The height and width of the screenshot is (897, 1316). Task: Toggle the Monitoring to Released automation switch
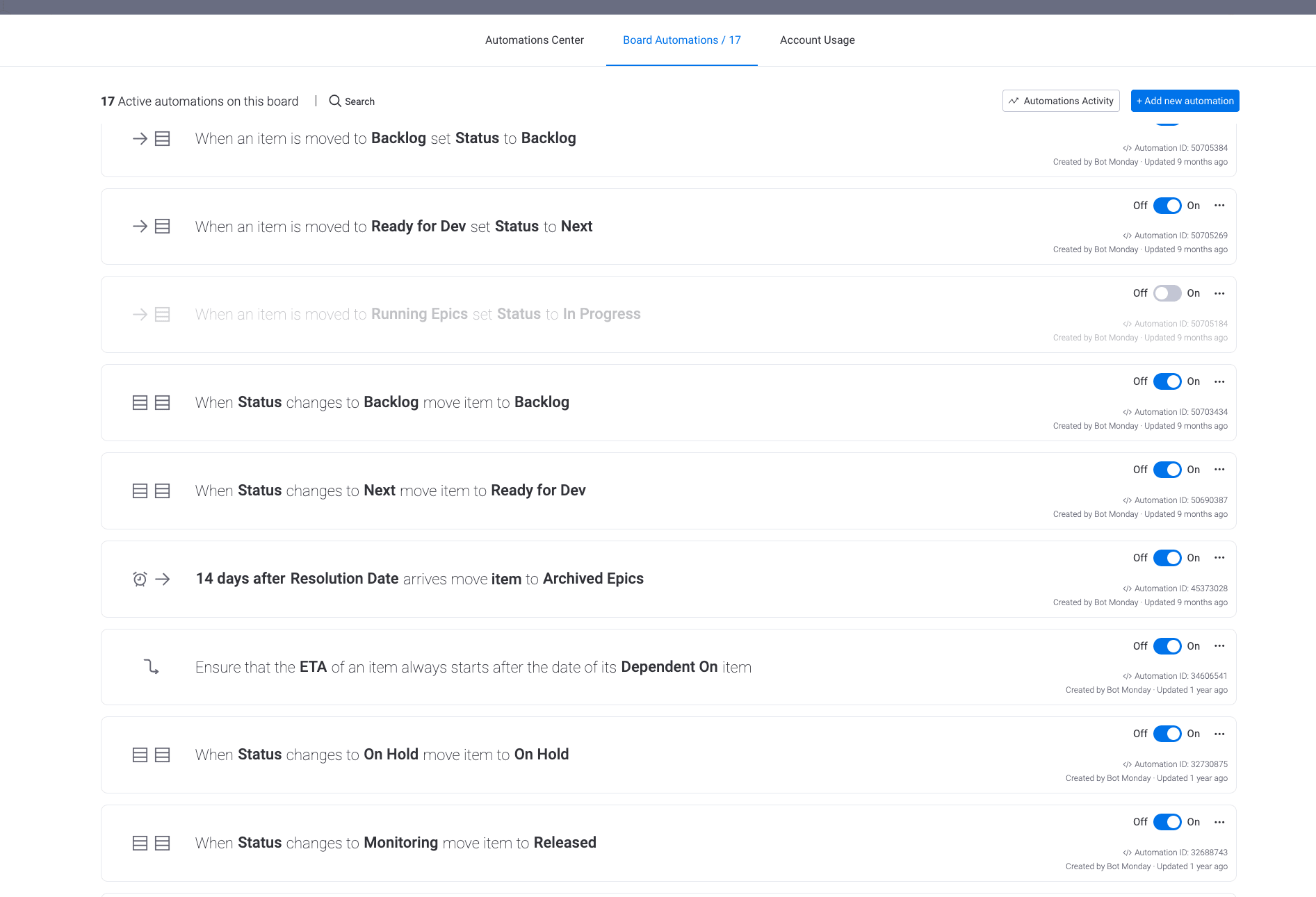click(x=1167, y=822)
